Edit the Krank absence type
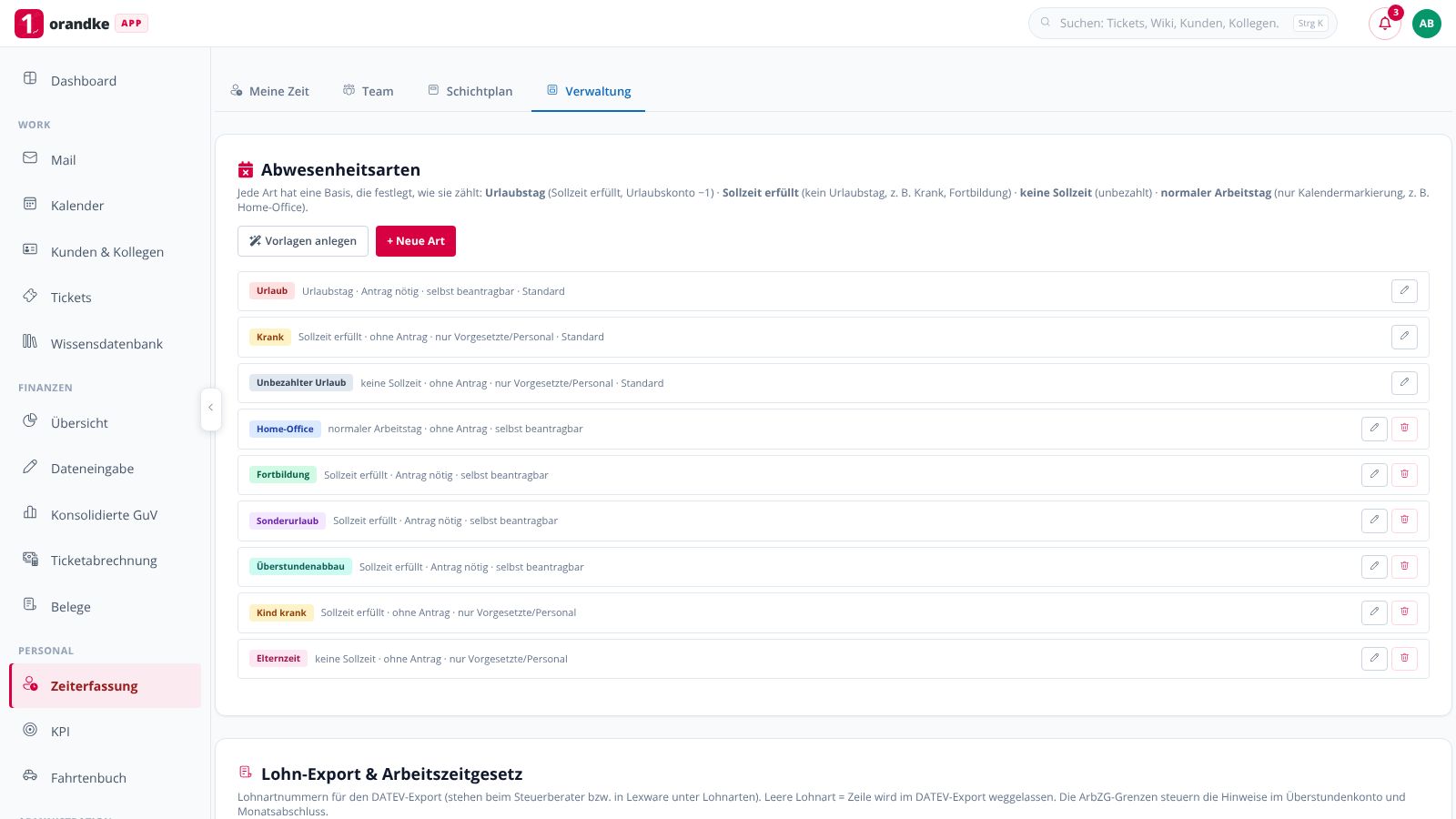Screen dimensions: 1456x819 [x=1404, y=337]
